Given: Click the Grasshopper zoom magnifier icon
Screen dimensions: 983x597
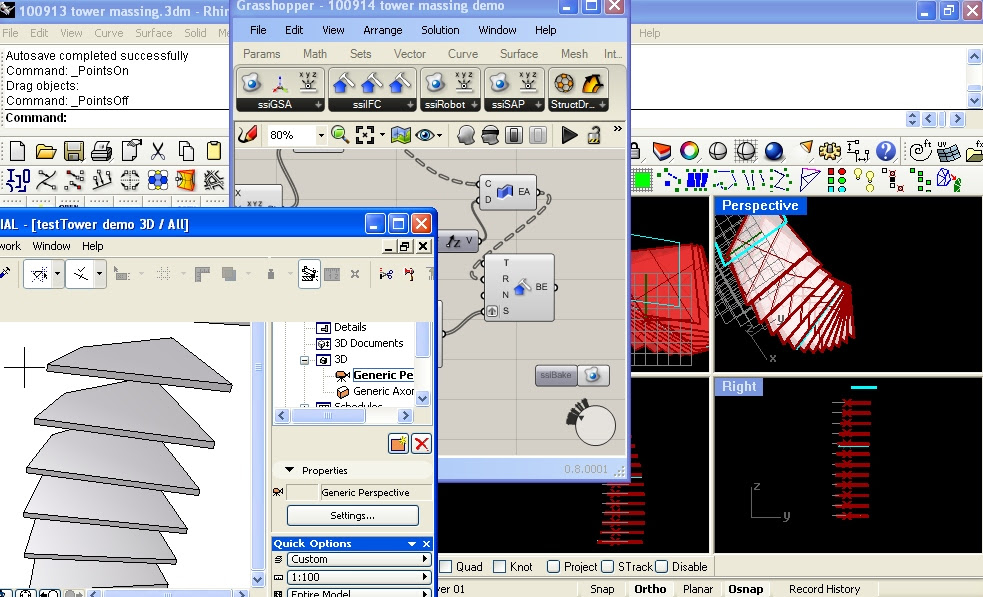Looking at the screenshot, I should point(340,134).
